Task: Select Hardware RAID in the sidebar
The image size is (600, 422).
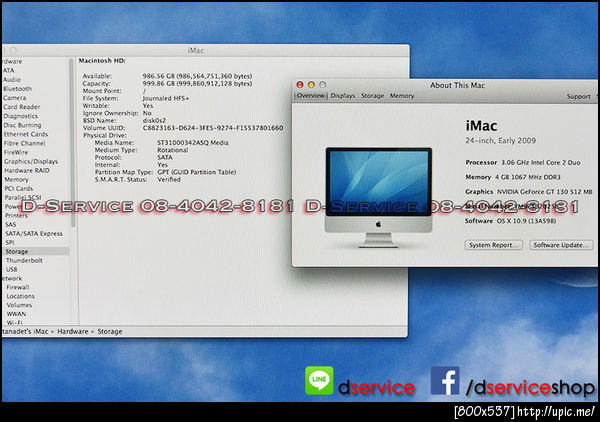Action: tap(27, 171)
